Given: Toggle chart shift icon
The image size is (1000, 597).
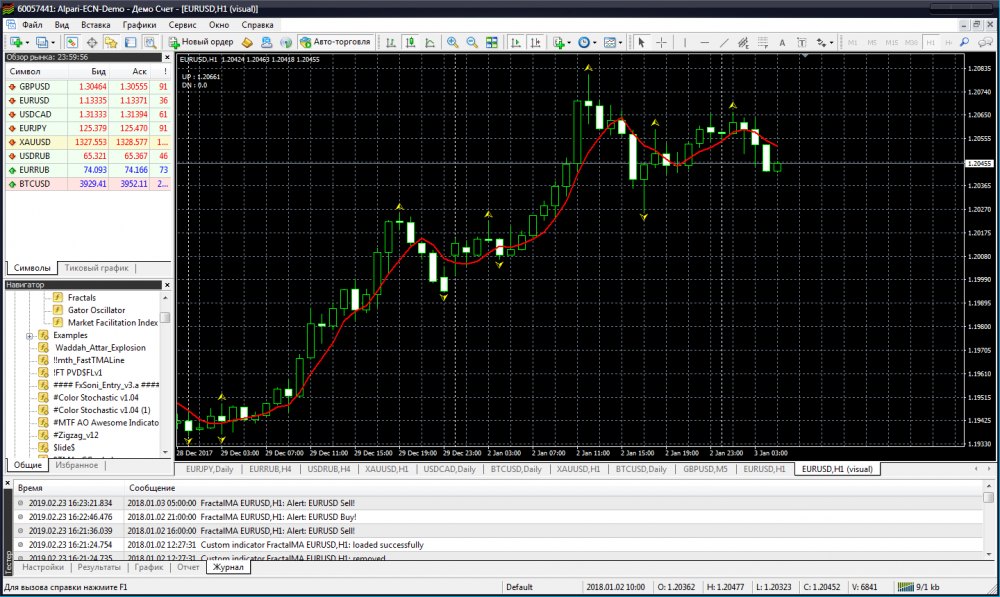Looking at the screenshot, I should click(x=535, y=42).
